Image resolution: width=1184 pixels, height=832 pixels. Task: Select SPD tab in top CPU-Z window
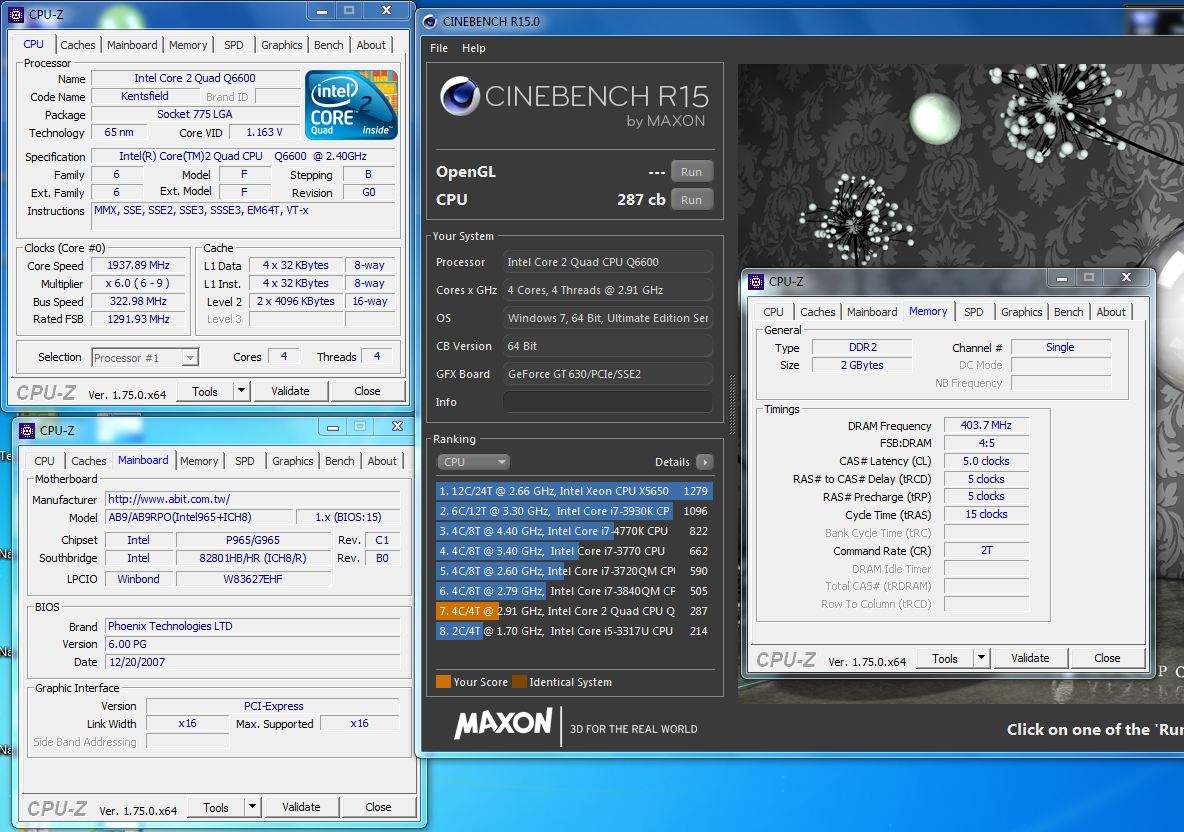(x=234, y=45)
